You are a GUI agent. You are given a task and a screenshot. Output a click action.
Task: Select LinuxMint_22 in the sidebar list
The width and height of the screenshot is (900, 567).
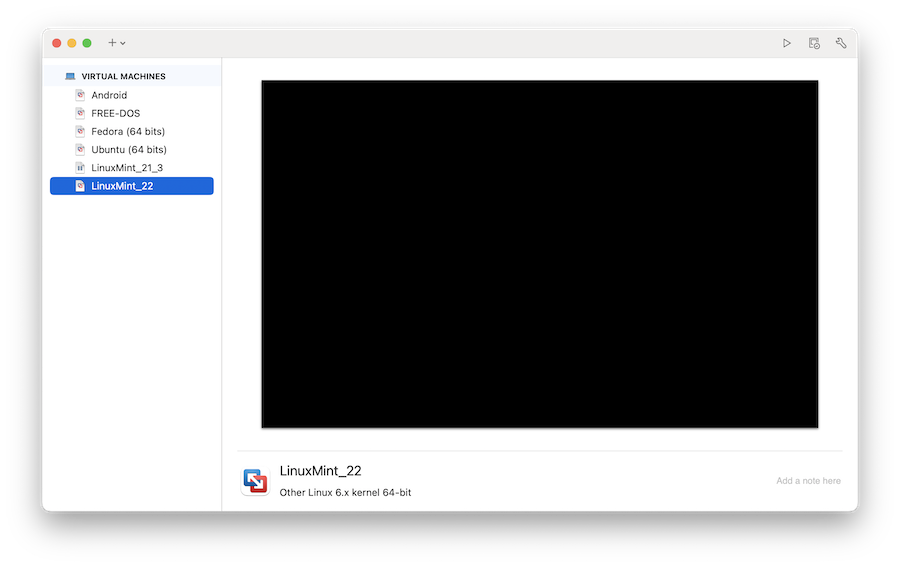pos(122,186)
